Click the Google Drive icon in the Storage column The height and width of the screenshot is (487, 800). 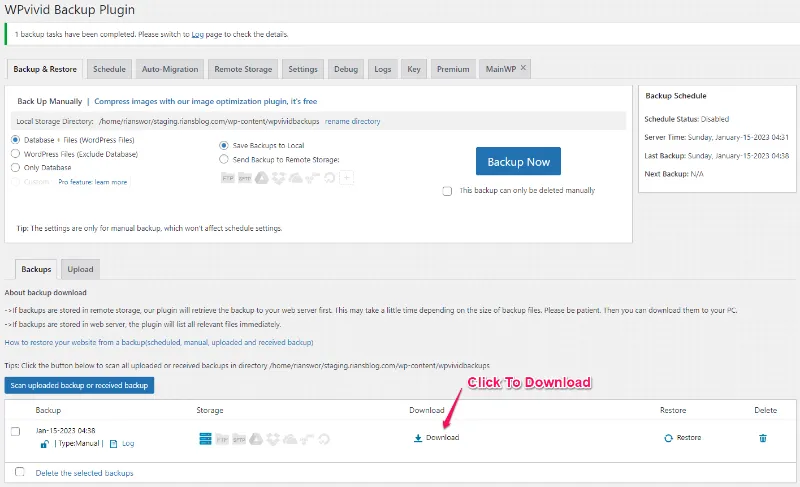tap(256, 439)
